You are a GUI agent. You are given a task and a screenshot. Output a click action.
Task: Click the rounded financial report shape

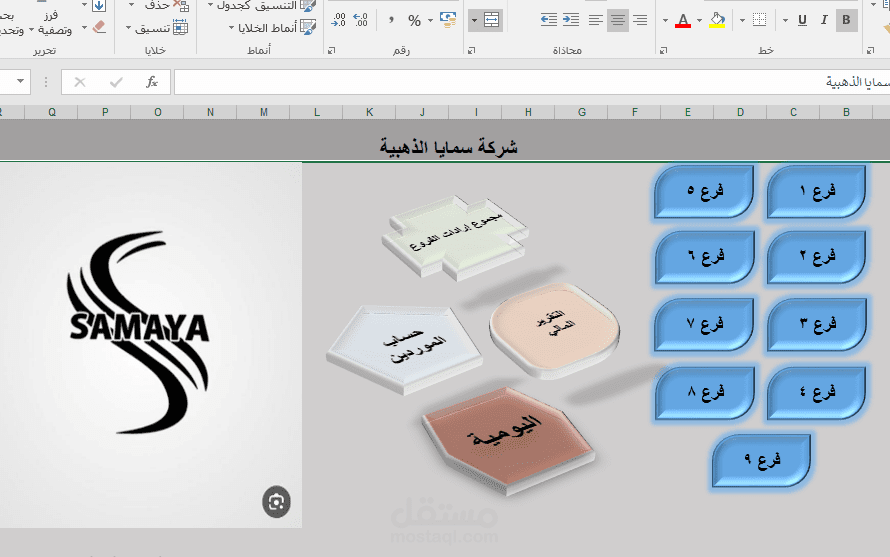coord(555,329)
